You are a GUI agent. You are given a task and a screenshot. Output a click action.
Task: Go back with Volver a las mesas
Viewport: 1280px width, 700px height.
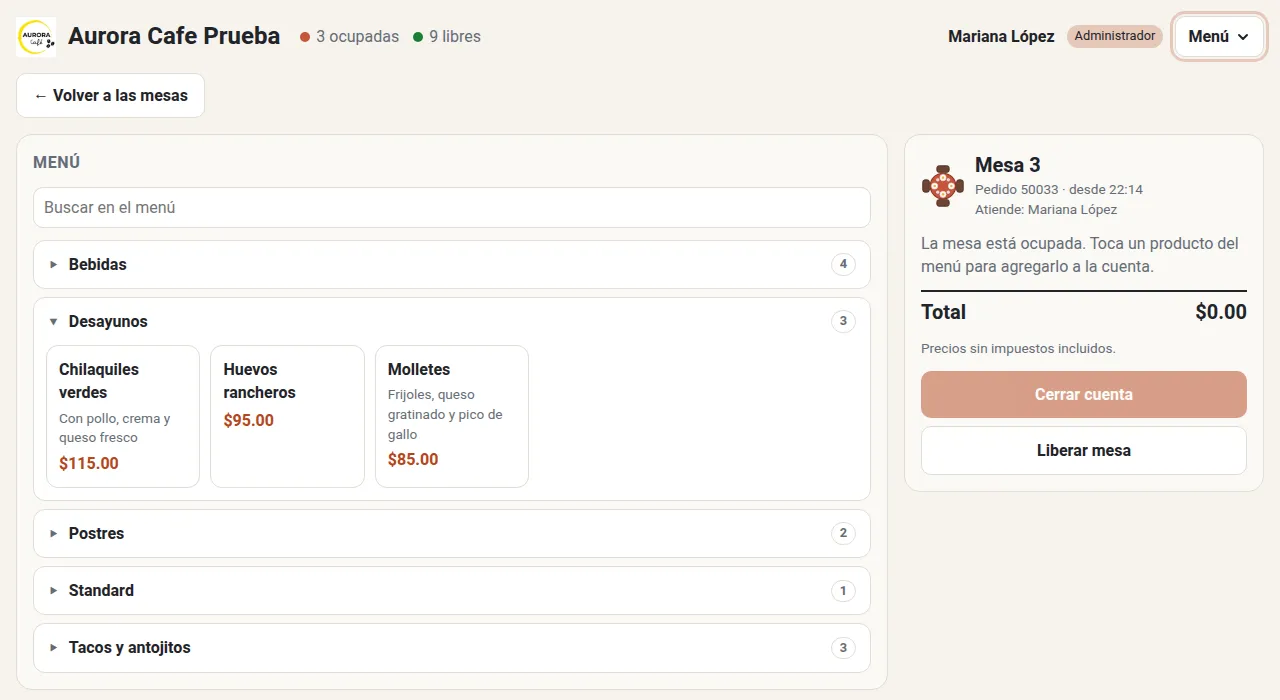tap(110, 96)
